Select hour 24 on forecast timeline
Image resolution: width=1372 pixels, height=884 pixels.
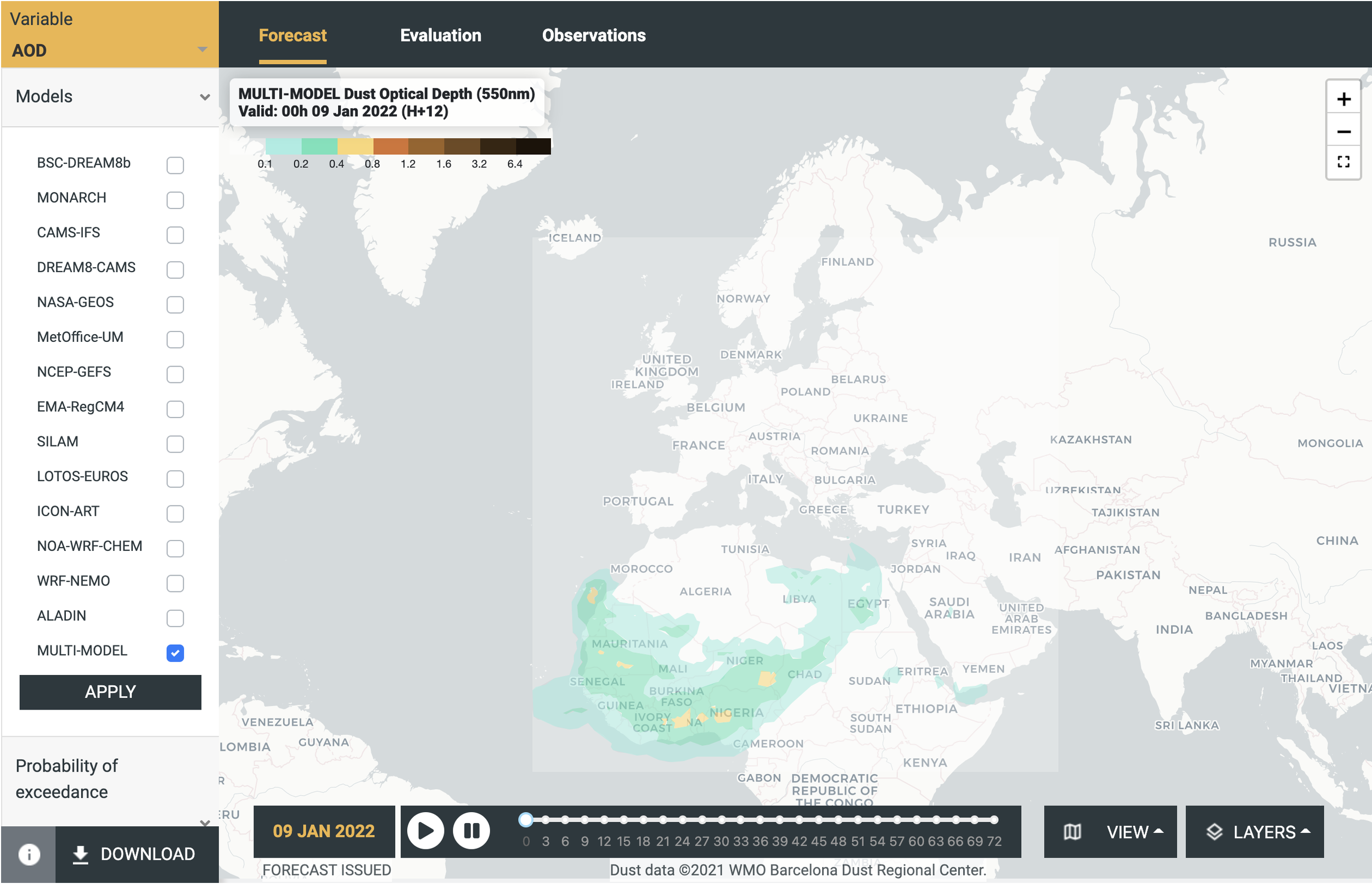pyautogui.click(x=682, y=820)
